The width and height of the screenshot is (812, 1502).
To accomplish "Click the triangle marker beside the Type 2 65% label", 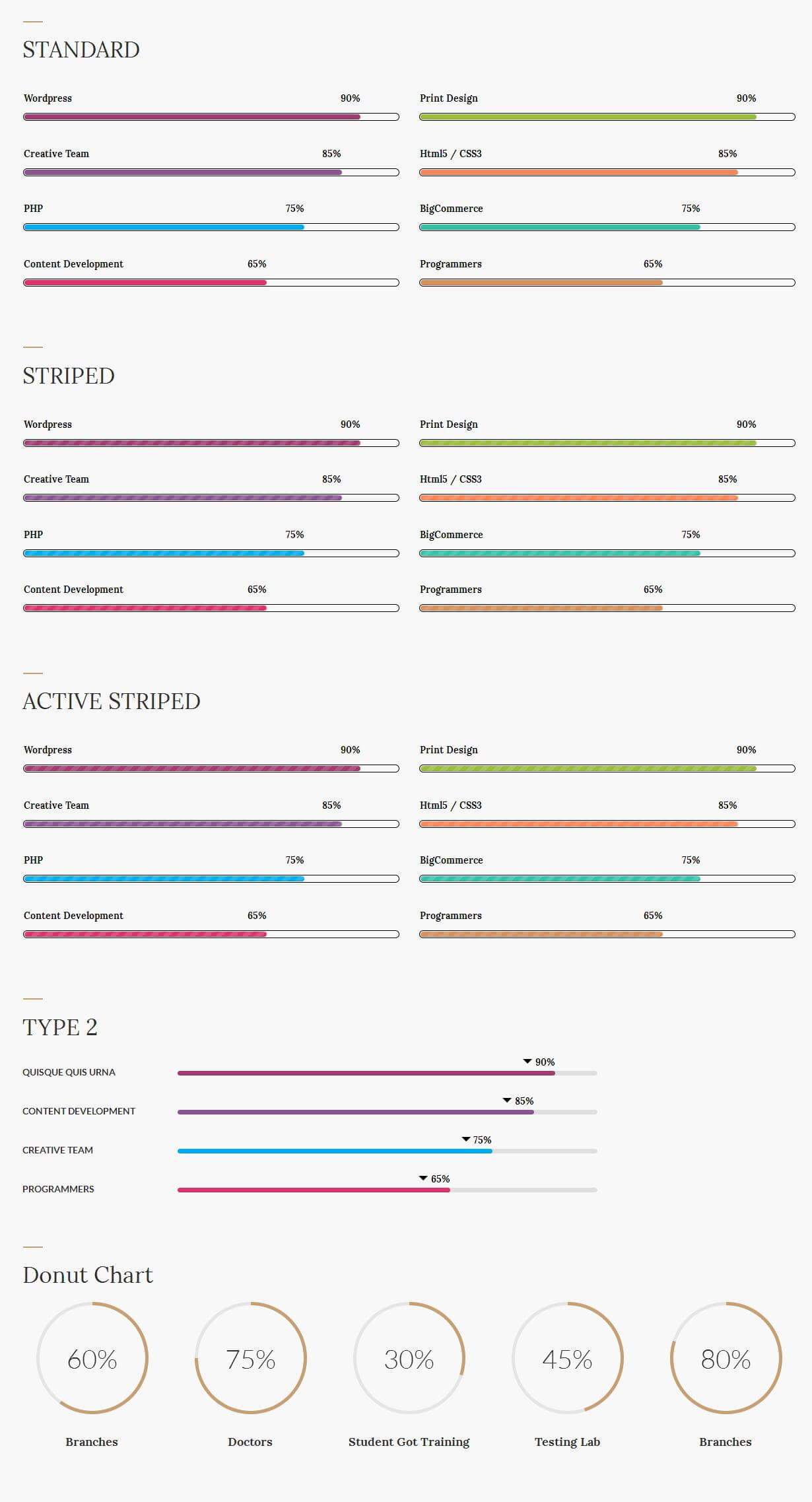I will coord(423,1178).
